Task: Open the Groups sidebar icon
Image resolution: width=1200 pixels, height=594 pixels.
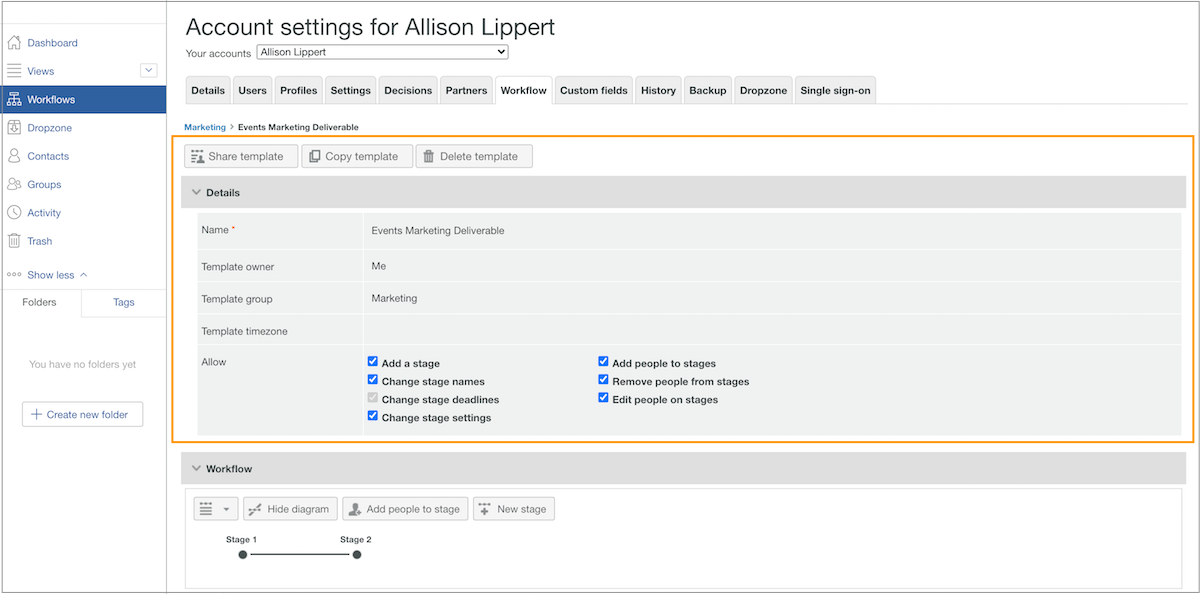Action: coord(16,184)
